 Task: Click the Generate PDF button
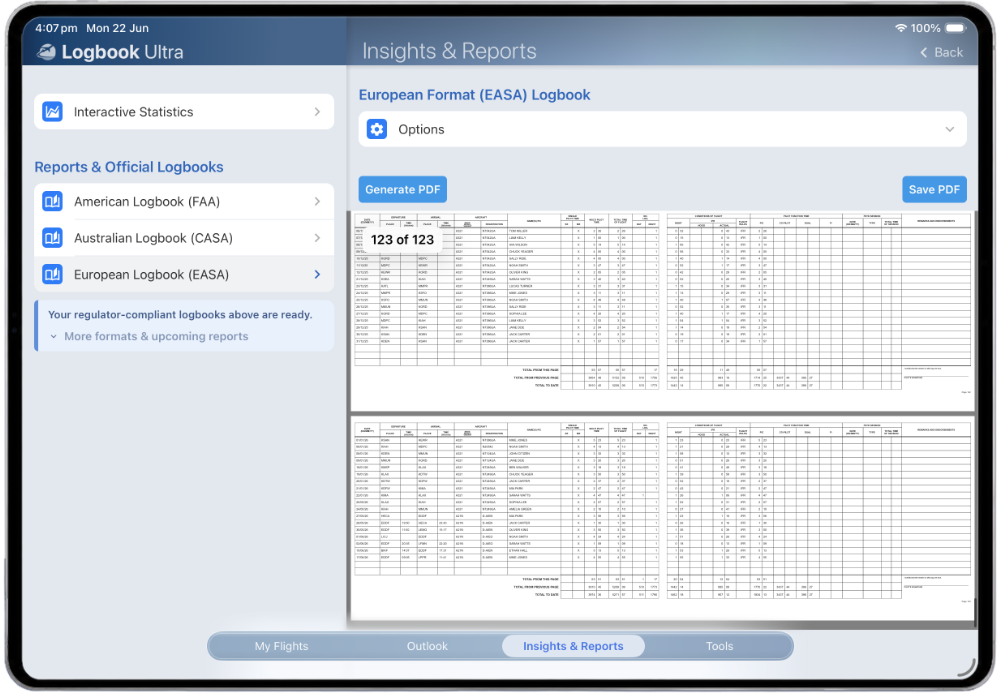(402, 189)
